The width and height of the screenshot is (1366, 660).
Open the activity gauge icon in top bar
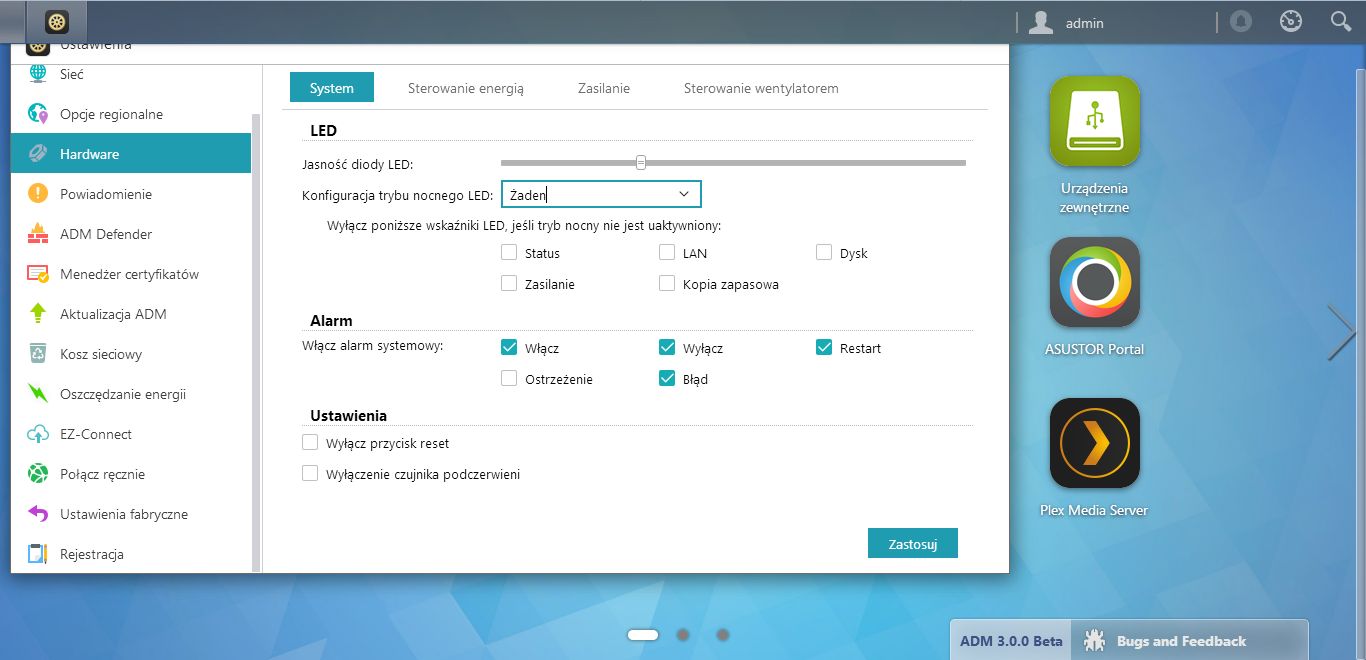(1291, 21)
